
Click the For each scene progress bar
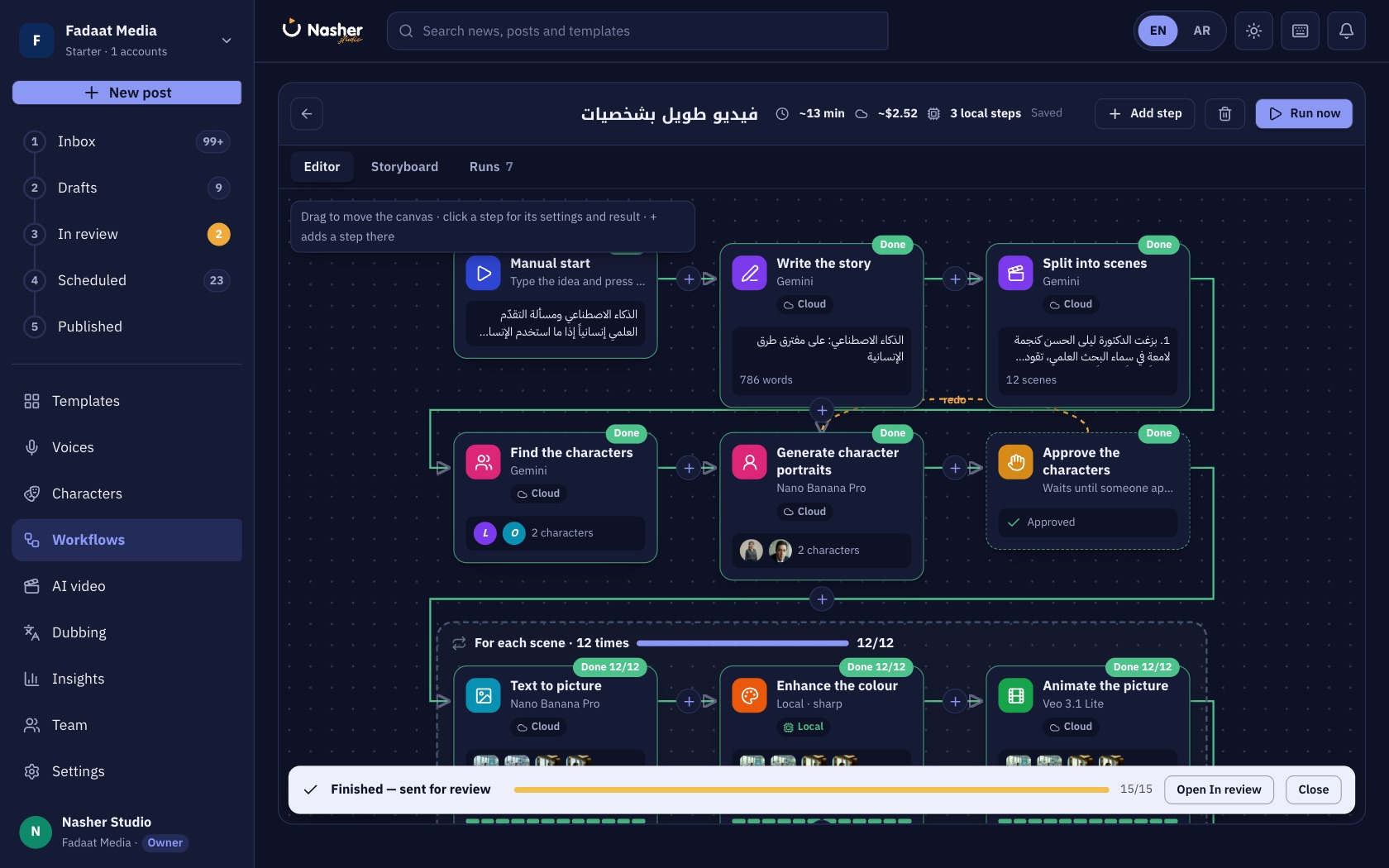pos(742,643)
